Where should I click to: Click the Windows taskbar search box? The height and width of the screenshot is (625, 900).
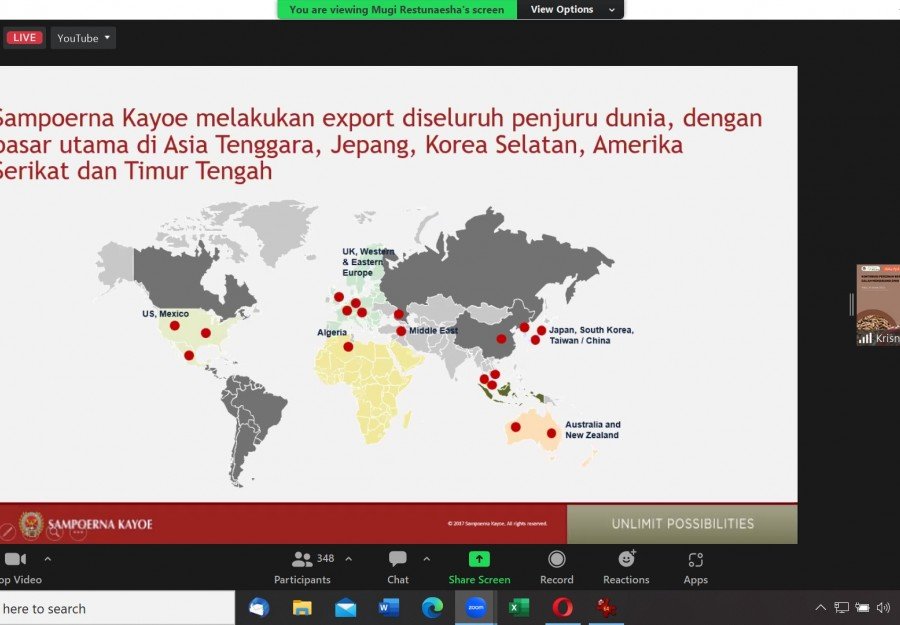117,608
